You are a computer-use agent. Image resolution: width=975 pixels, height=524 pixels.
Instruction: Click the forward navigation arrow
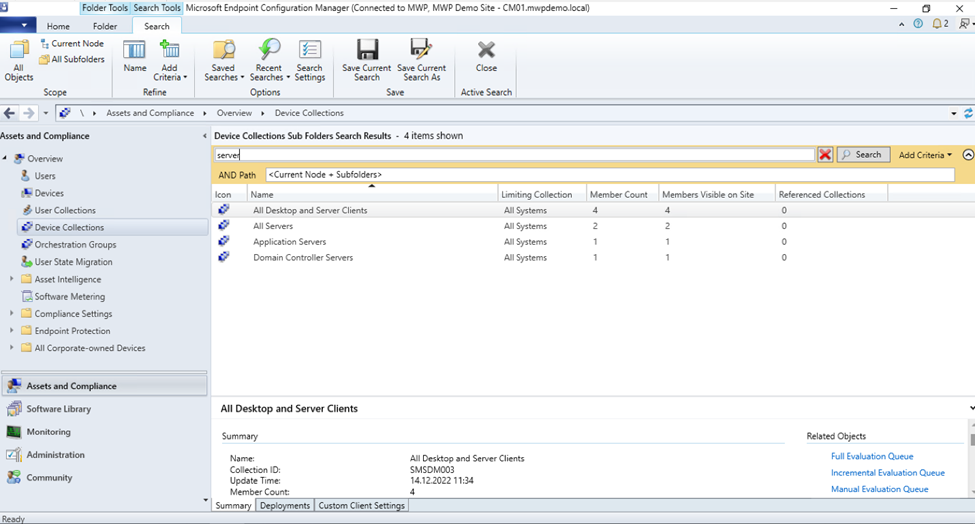pos(29,113)
